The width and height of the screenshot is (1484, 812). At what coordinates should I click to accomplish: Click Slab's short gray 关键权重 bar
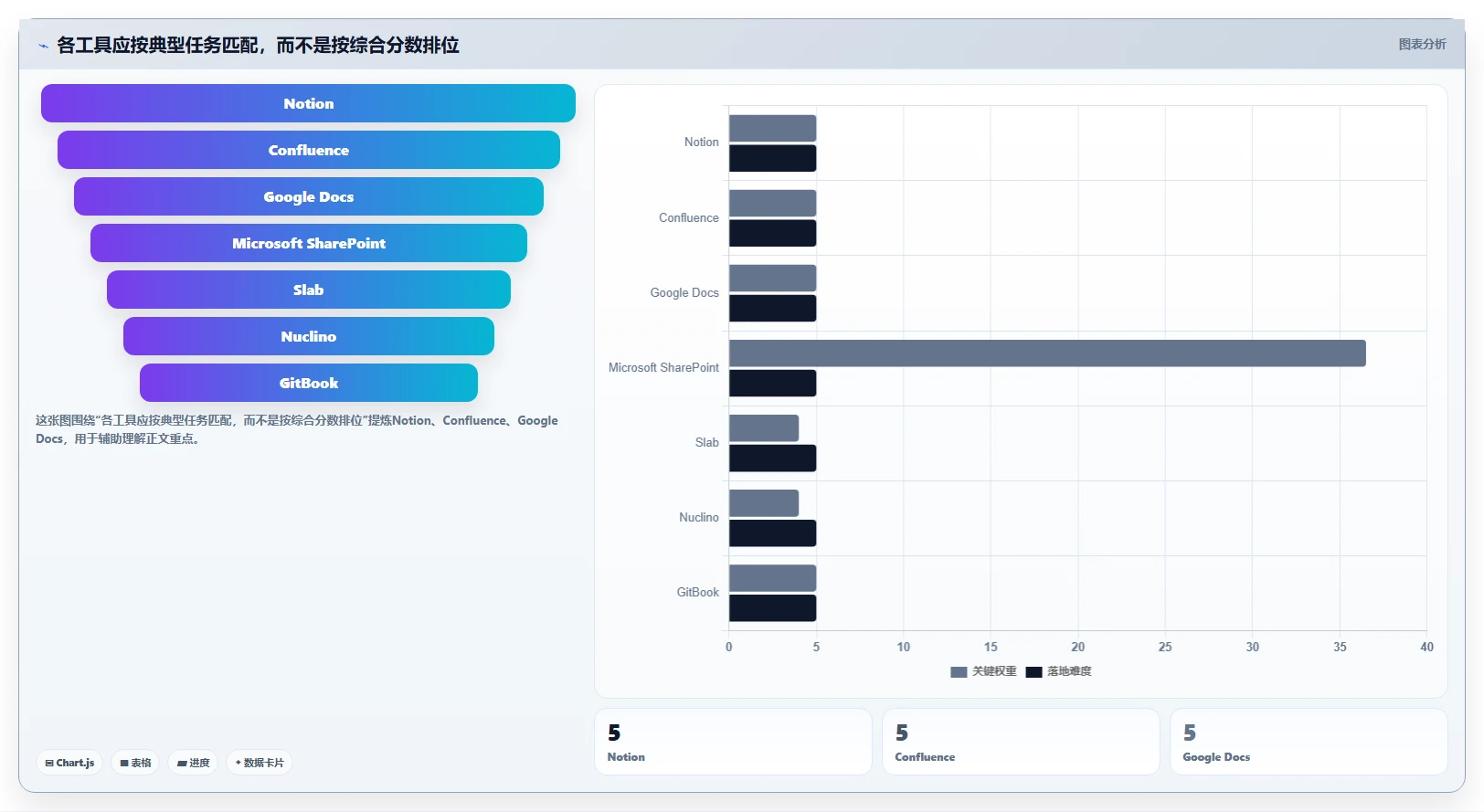(x=764, y=428)
